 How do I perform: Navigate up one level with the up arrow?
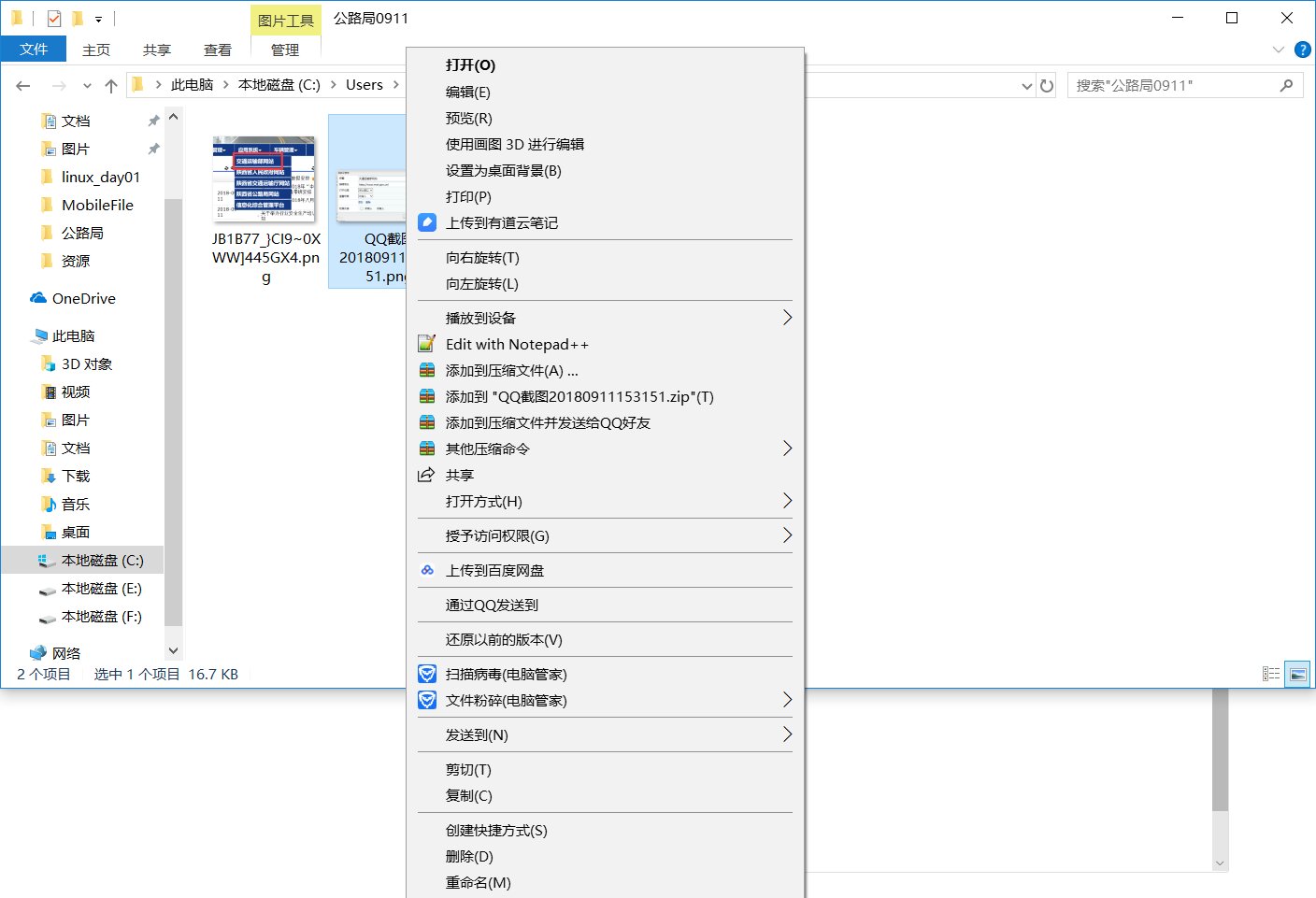pos(110,85)
